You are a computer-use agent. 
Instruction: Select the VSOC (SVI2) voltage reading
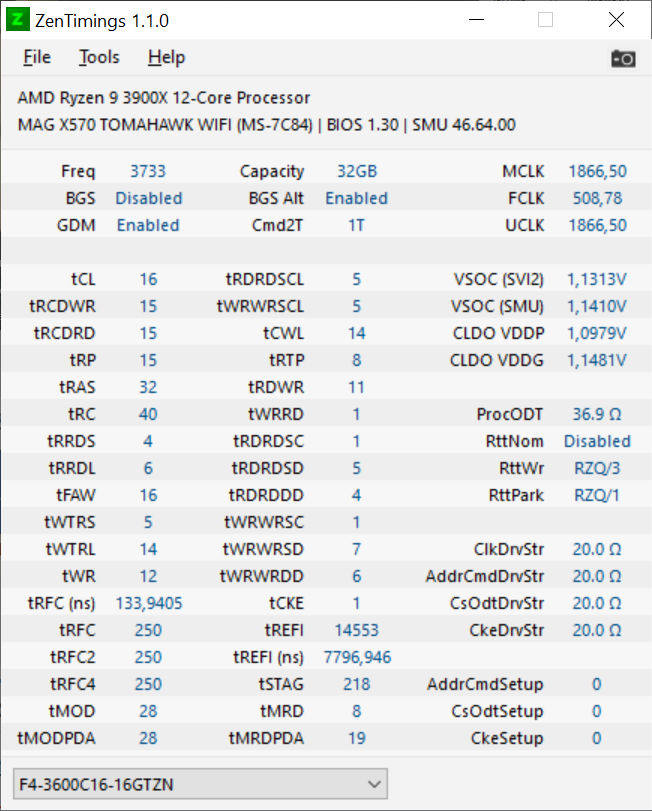pos(597,279)
